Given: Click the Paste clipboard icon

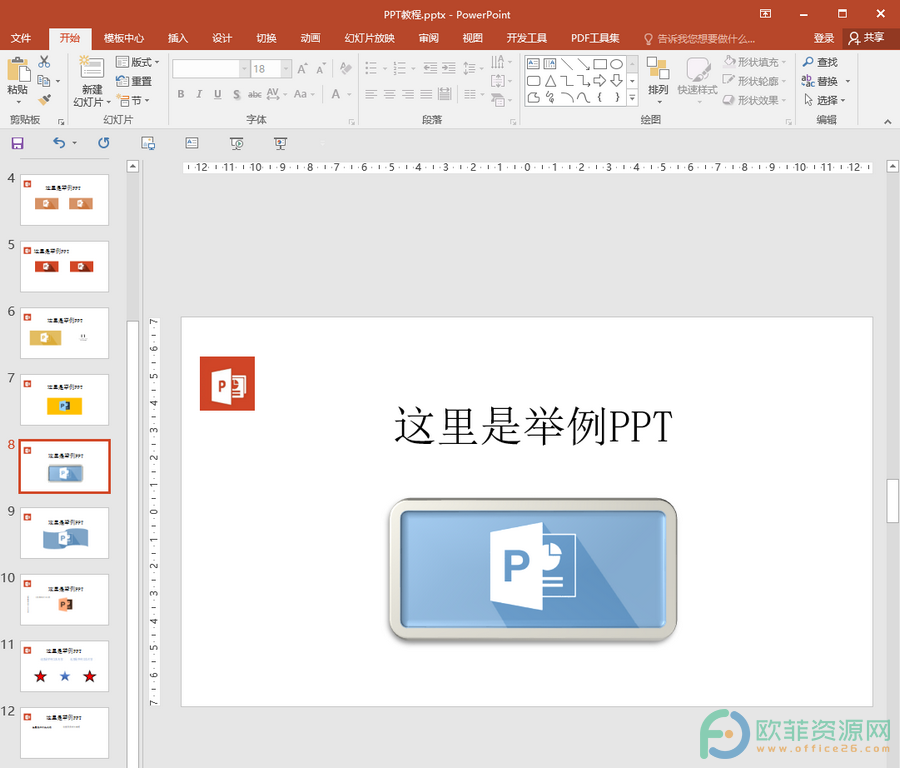Looking at the screenshot, I should pyautogui.click(x=18, y=69).
